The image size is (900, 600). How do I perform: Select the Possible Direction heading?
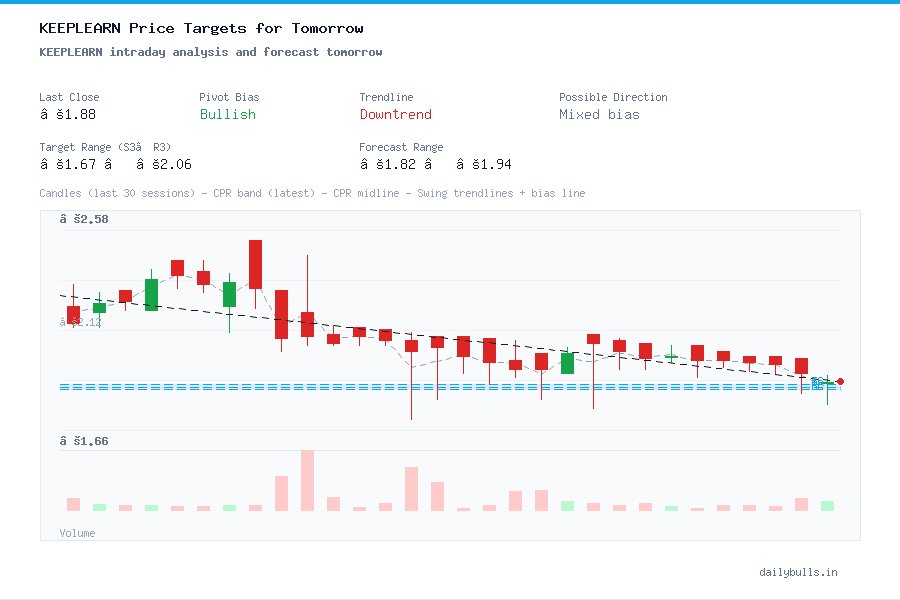613,97
